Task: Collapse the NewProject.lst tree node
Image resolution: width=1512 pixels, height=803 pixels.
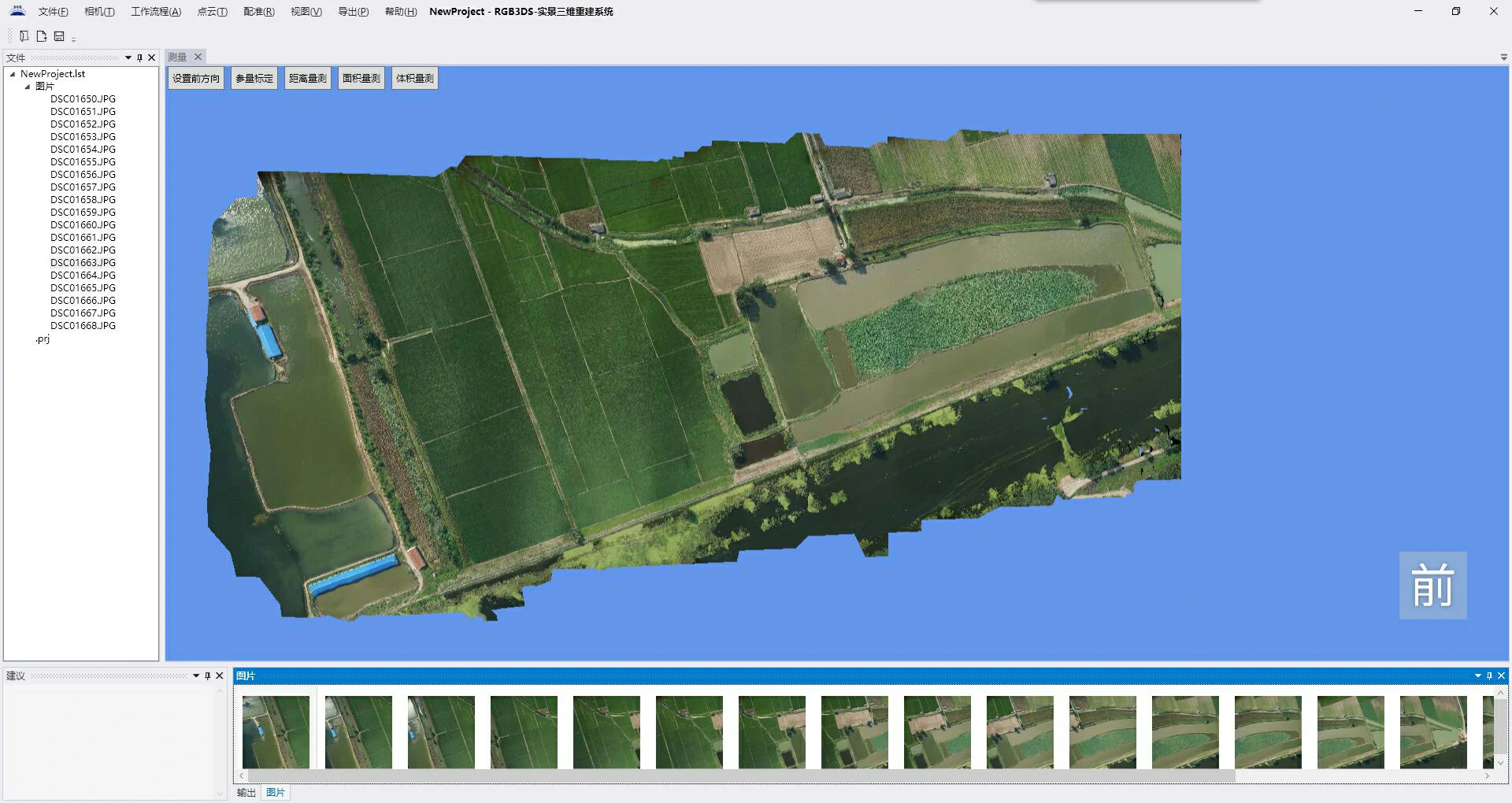Action: pyautogui.click(x=13, y=74)
